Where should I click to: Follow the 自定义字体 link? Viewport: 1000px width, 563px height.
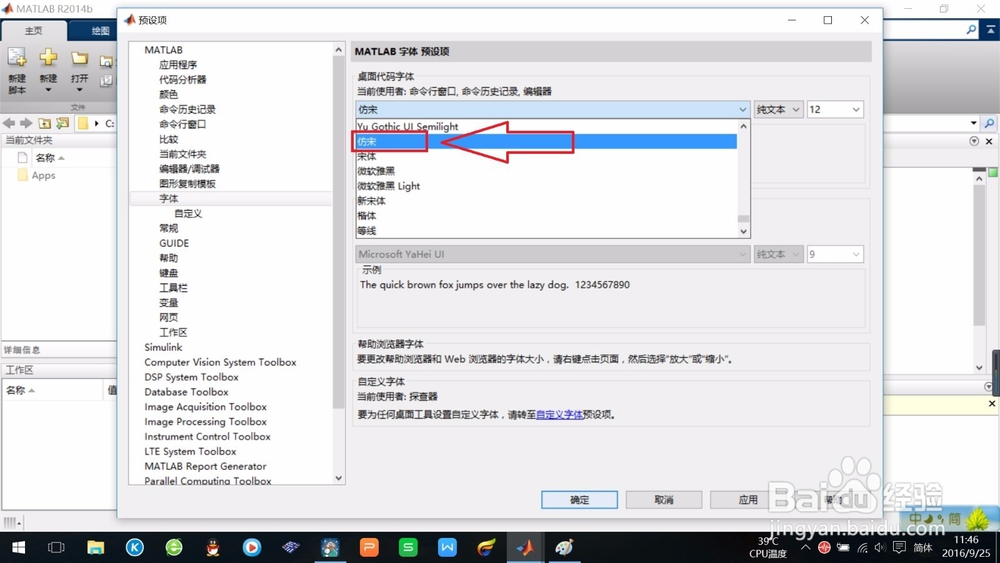click(x=559, y=414)
